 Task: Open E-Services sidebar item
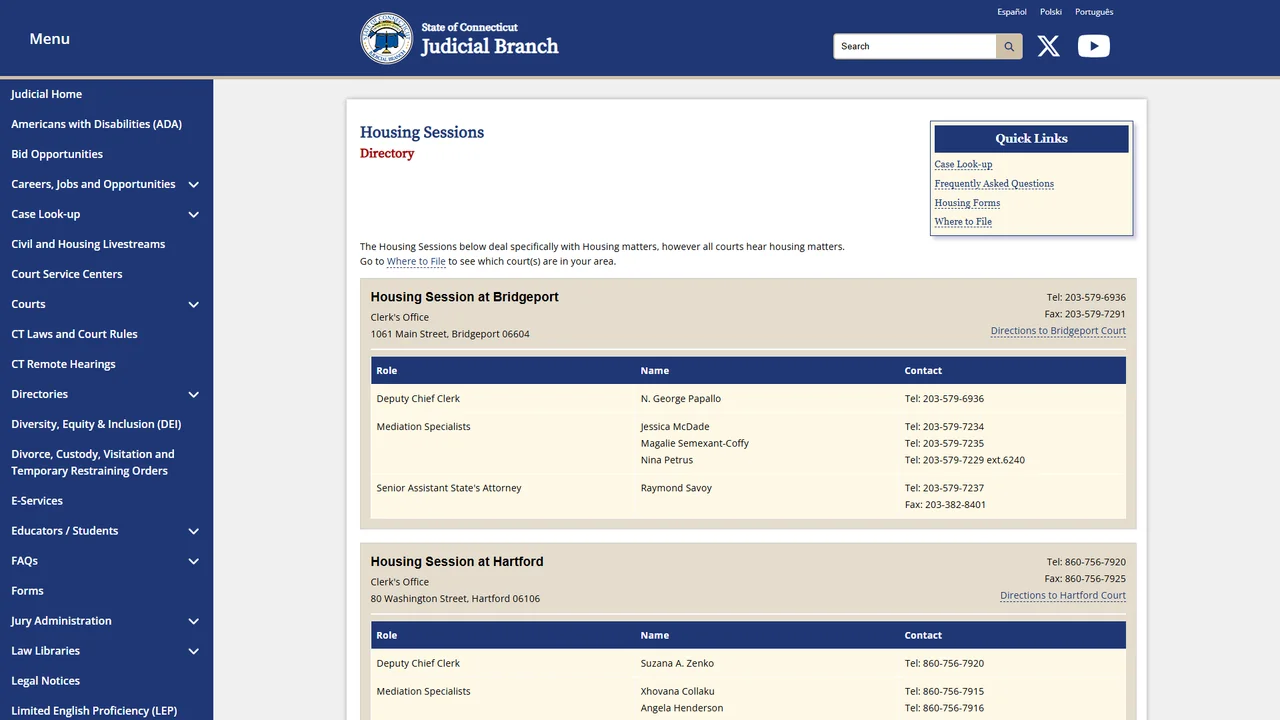(37, 501)
